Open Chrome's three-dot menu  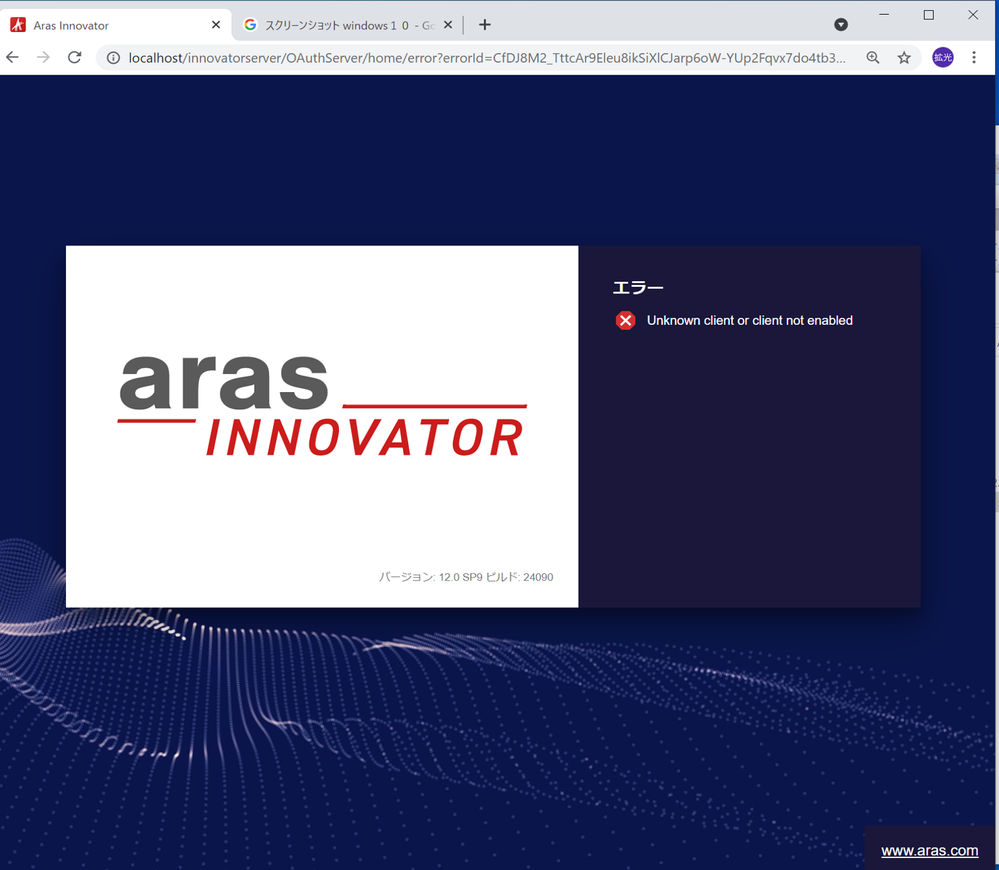click(x=974, y=58)
